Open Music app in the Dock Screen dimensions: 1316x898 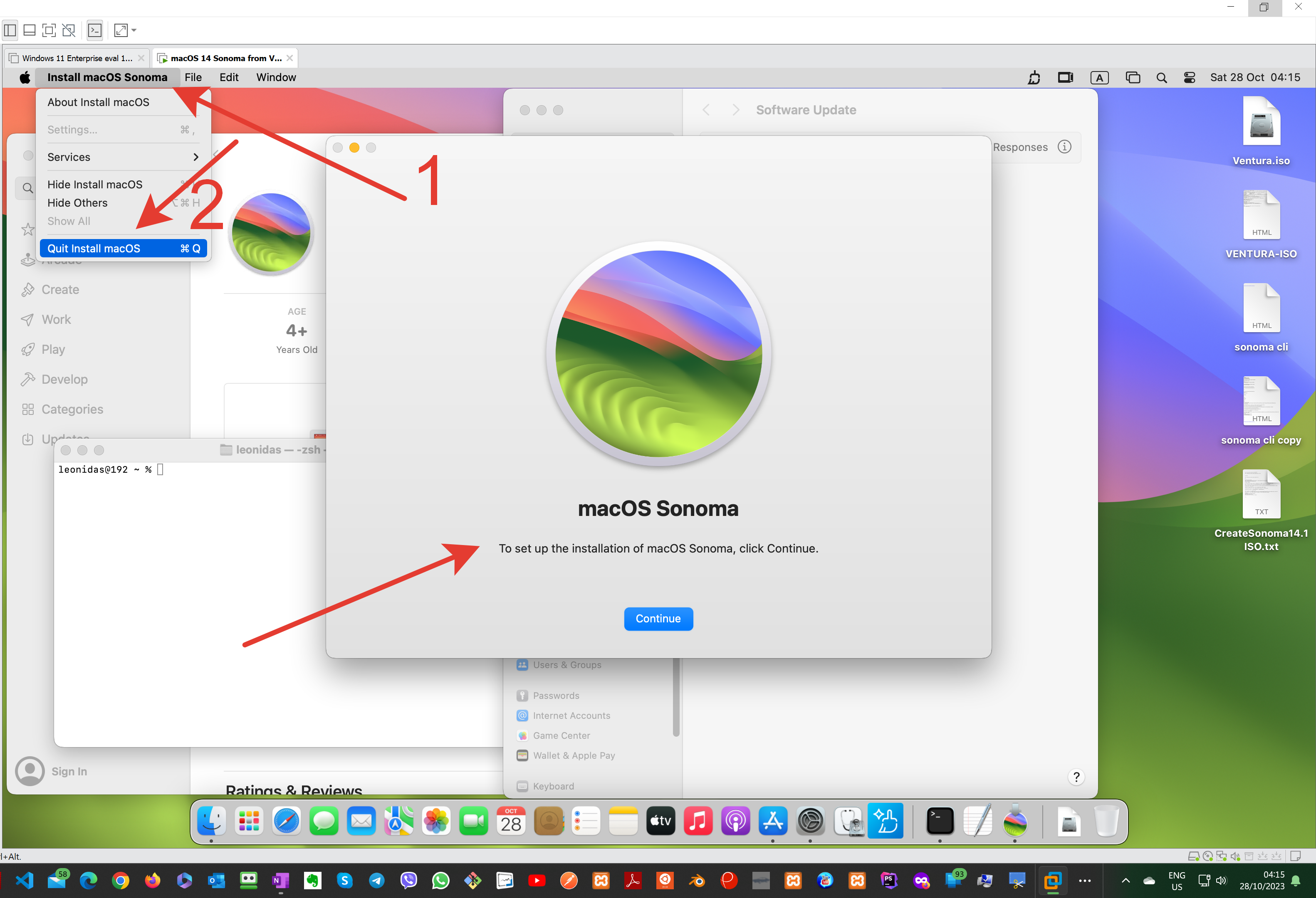tap(698, 821)
